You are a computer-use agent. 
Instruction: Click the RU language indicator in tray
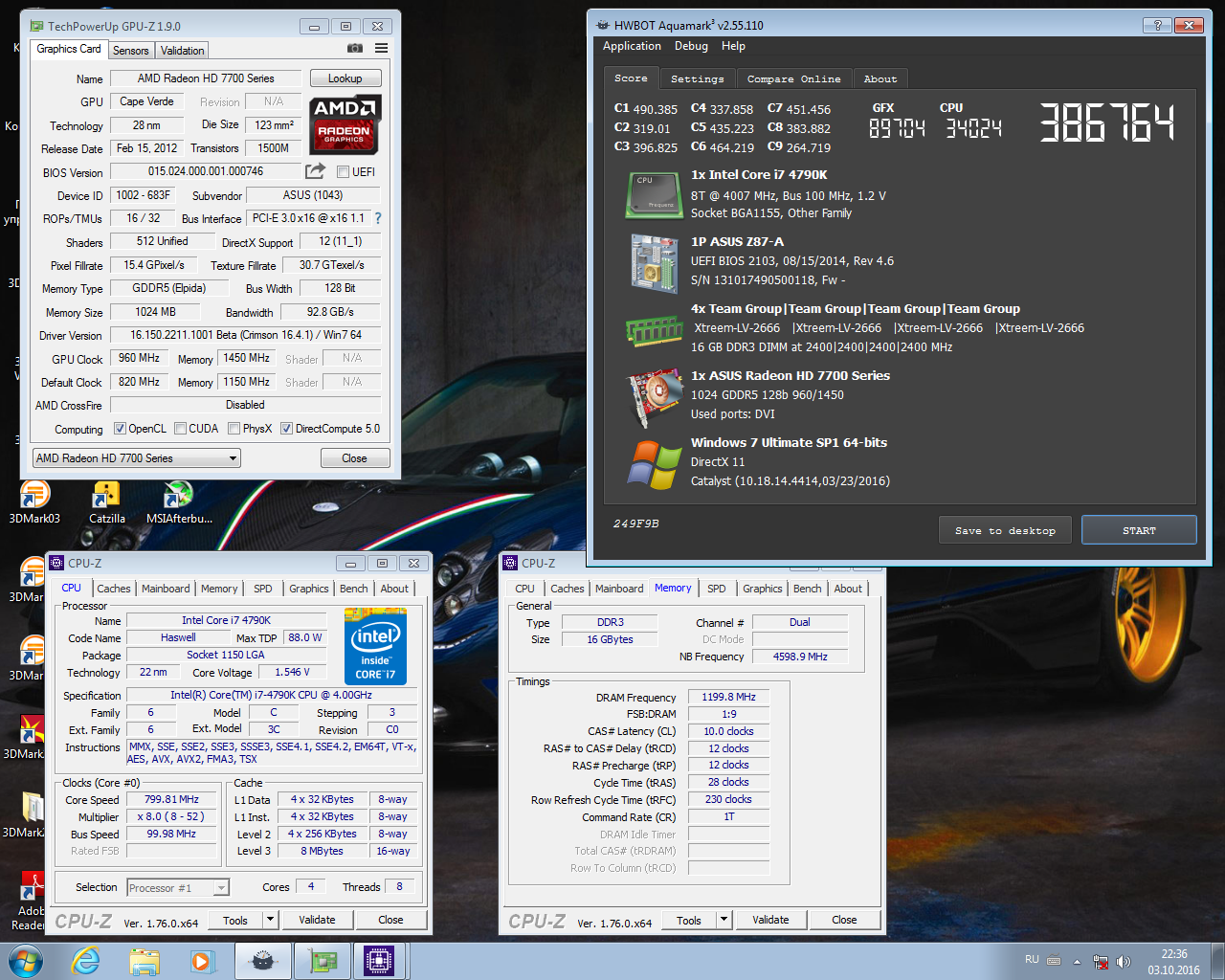(1032, 960)
